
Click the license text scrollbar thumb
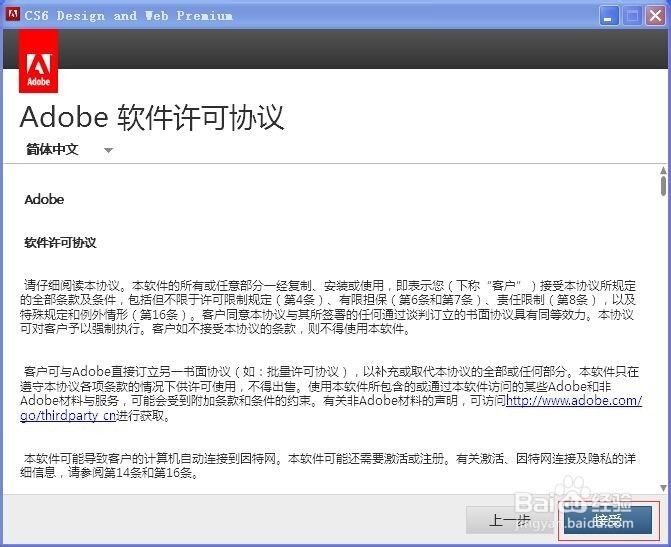[x=663, y=186]
